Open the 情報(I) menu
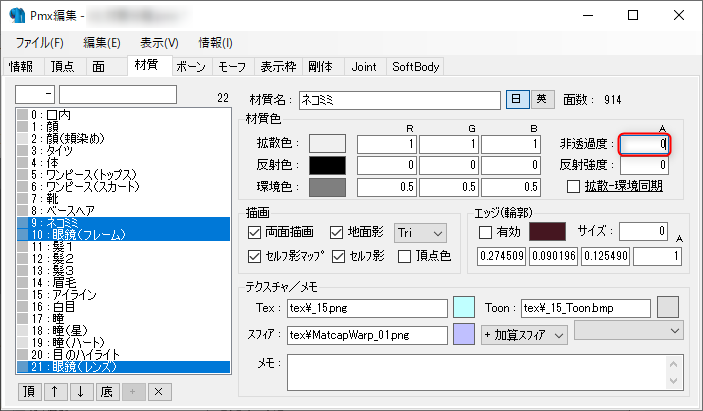The height and width of the screenshot is (411, 703). (x=215, y=43)
